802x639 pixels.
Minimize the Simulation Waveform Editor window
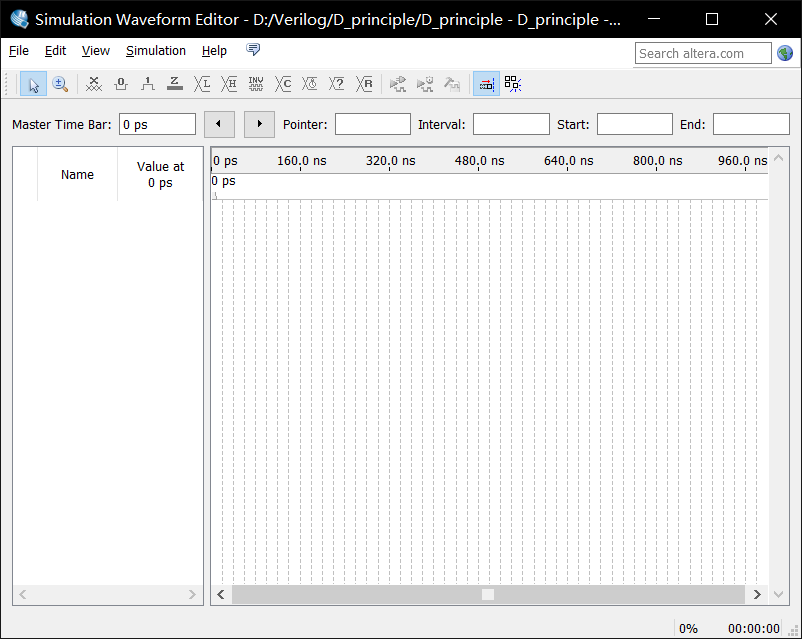pyautogui.click(x=654, y=19)
